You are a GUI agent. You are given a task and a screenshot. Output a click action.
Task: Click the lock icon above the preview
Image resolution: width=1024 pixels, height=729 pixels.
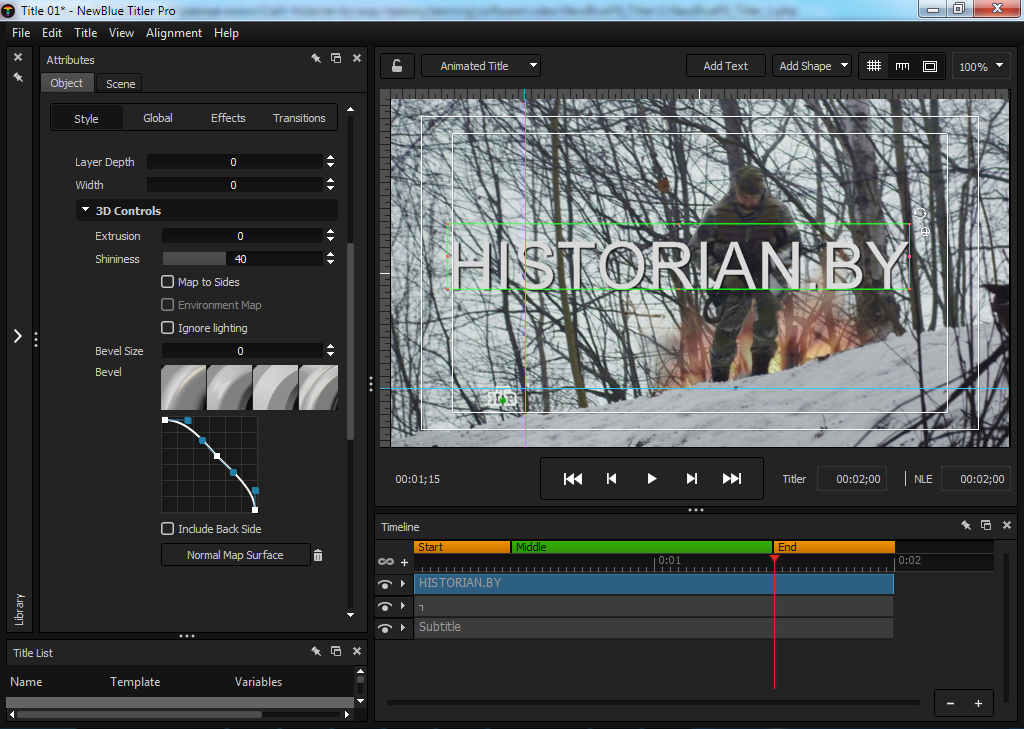[x=397, y=66]
